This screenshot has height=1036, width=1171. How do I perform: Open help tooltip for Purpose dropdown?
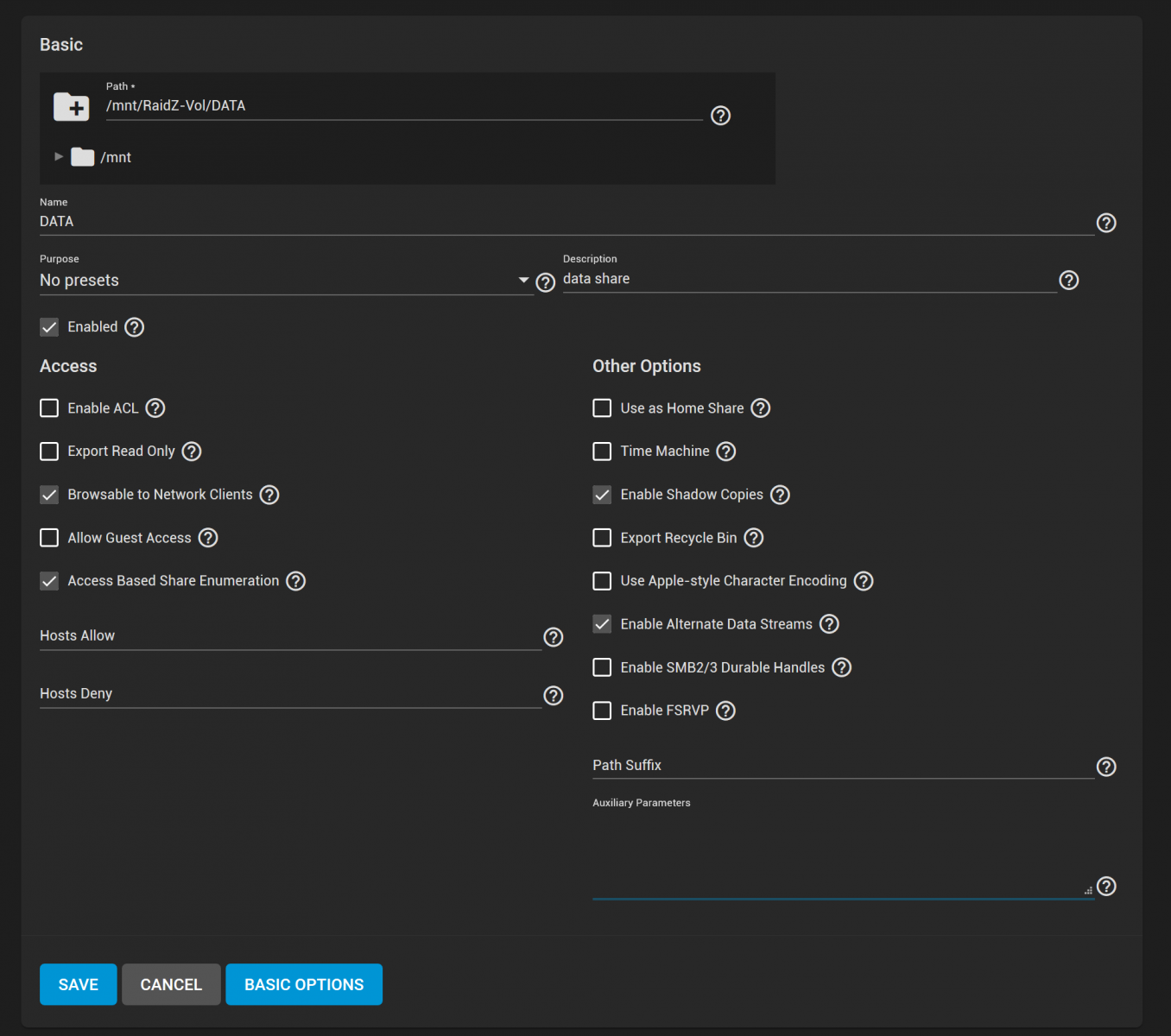click(545, 282)
